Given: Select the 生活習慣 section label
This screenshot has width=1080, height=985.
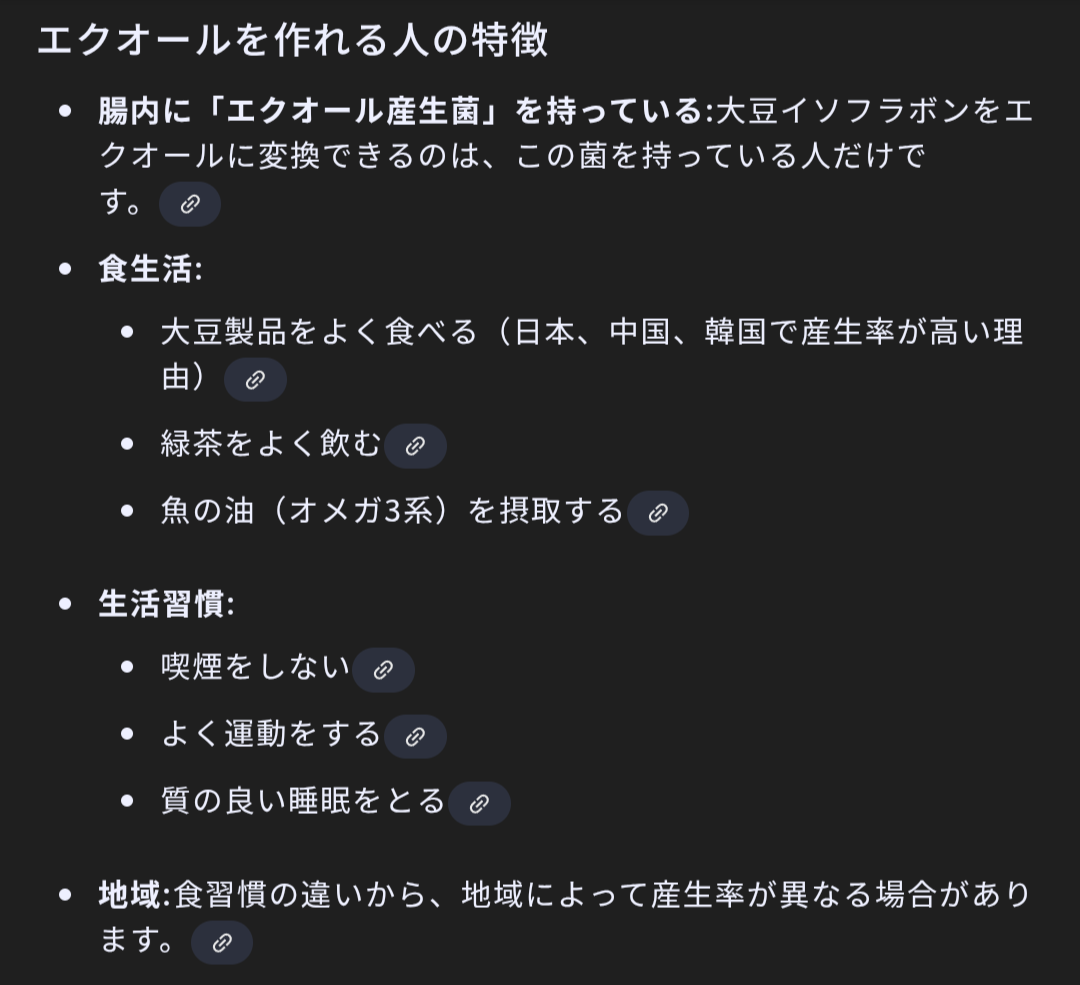Looking at the screenshot, I should [x=163, y=605].
